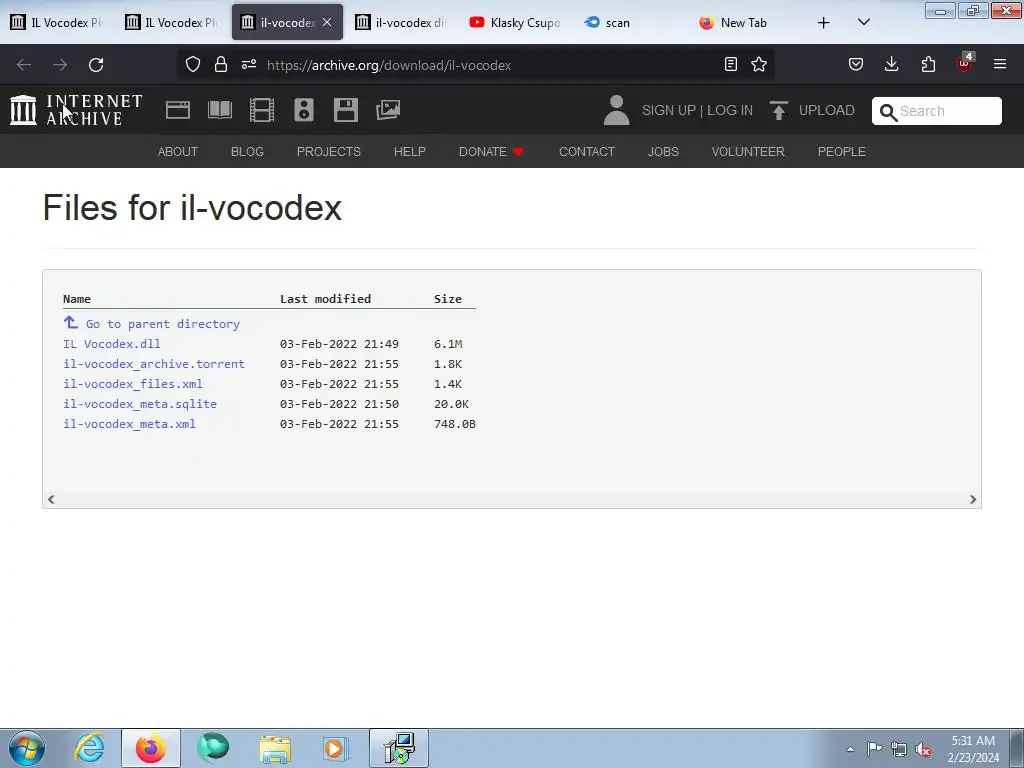Save page to Pocket
Screen dimensions: 1024x768
click(x=856, y=64)
